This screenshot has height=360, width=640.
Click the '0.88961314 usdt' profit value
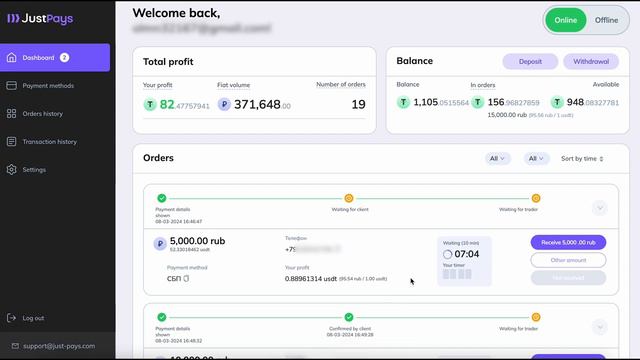[311, 279]
